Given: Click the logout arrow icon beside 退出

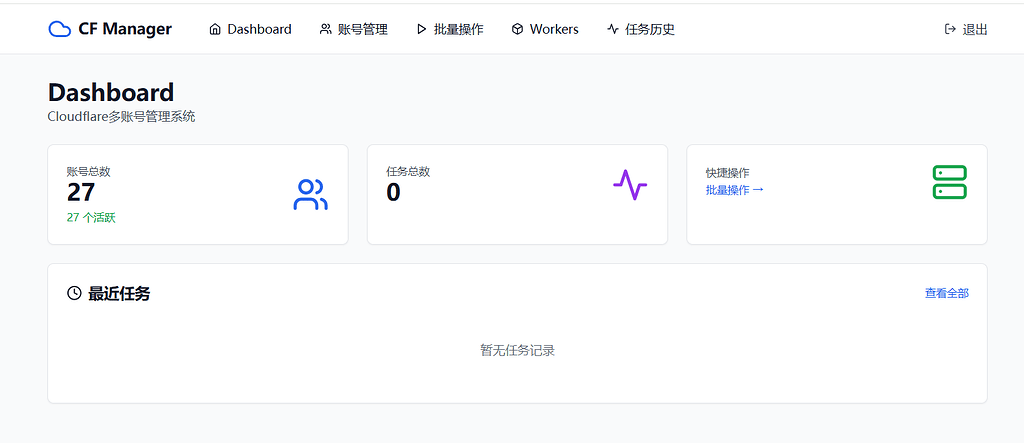Looking at the screenshot, I should tap(950, 29).
